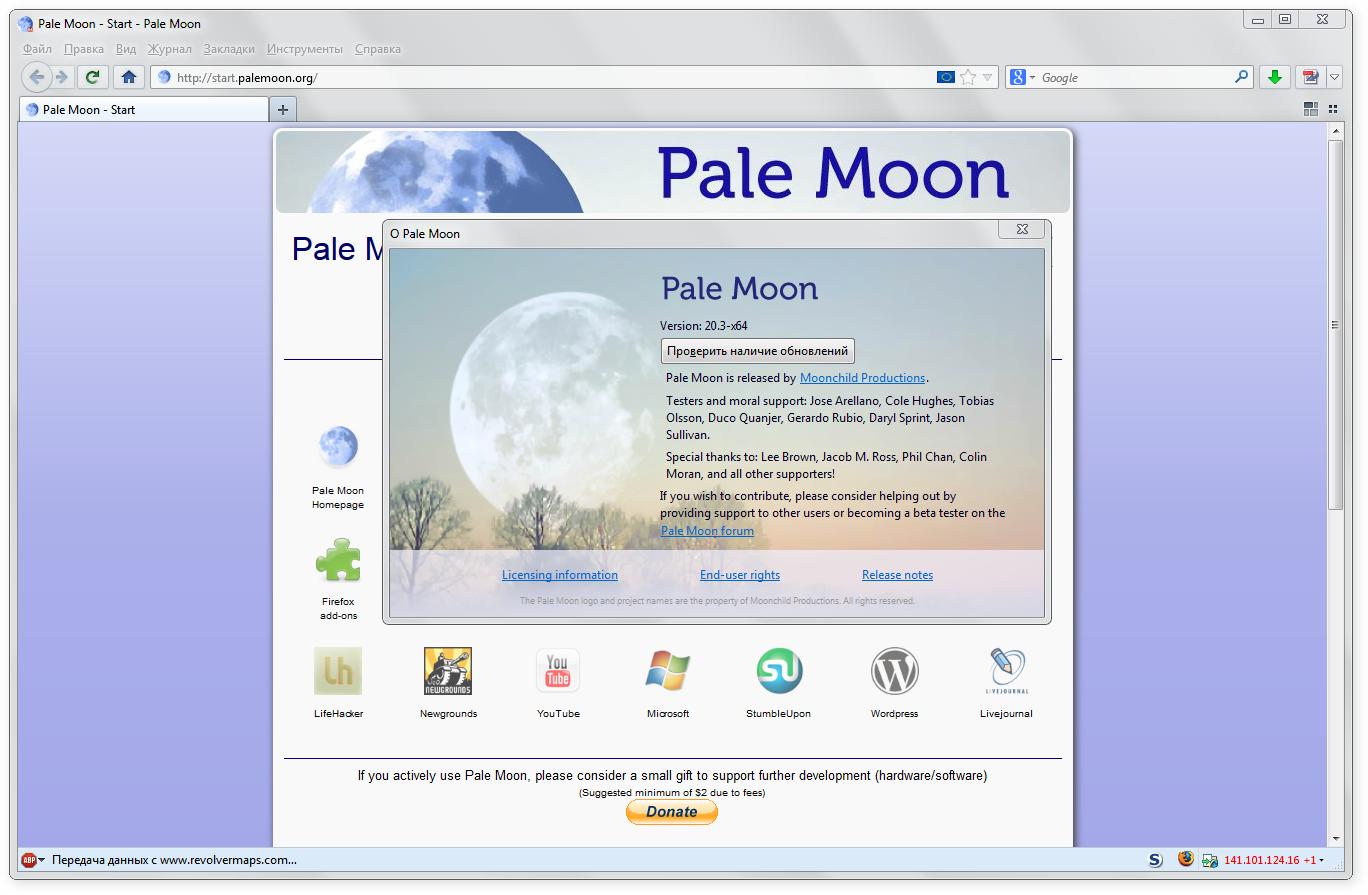
Task: Click the page vertical scrollbar thumb
Action: pos(1335,325)
